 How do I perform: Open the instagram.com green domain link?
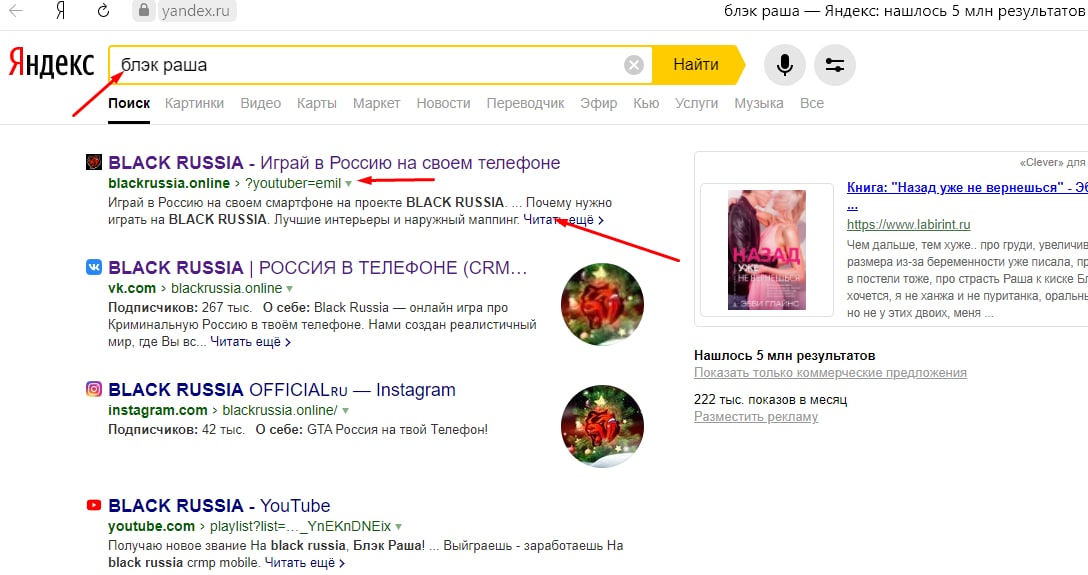click(158, 410)
